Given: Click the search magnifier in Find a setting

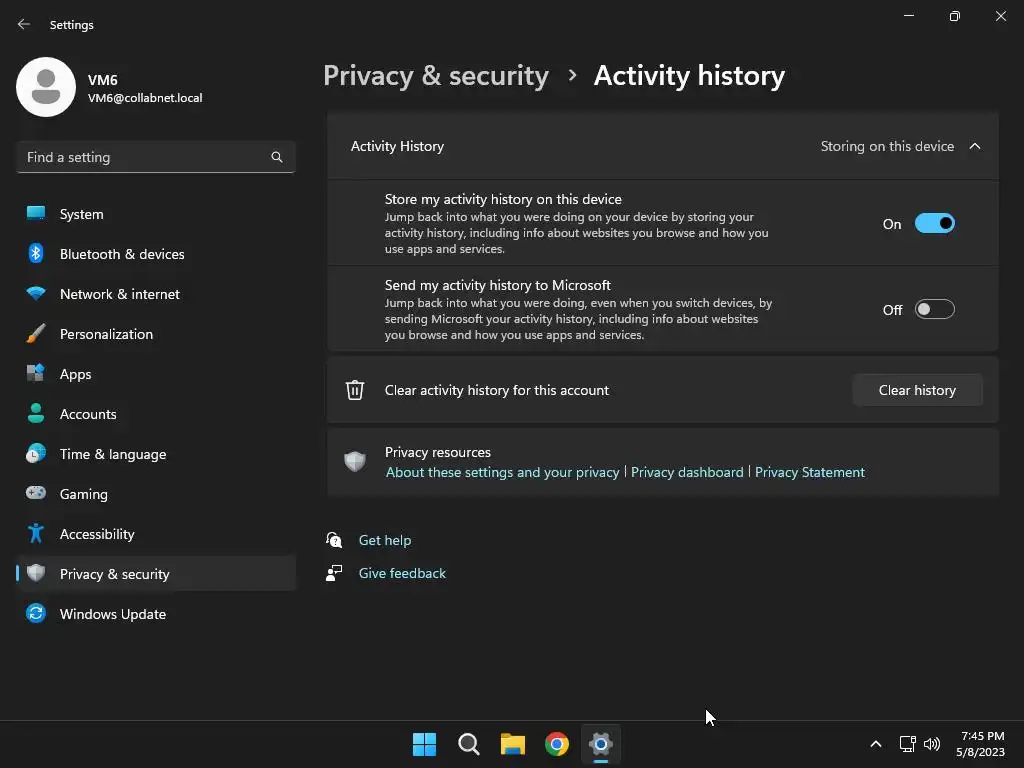Looking at the screenshot, I should [x=277, y=157].
